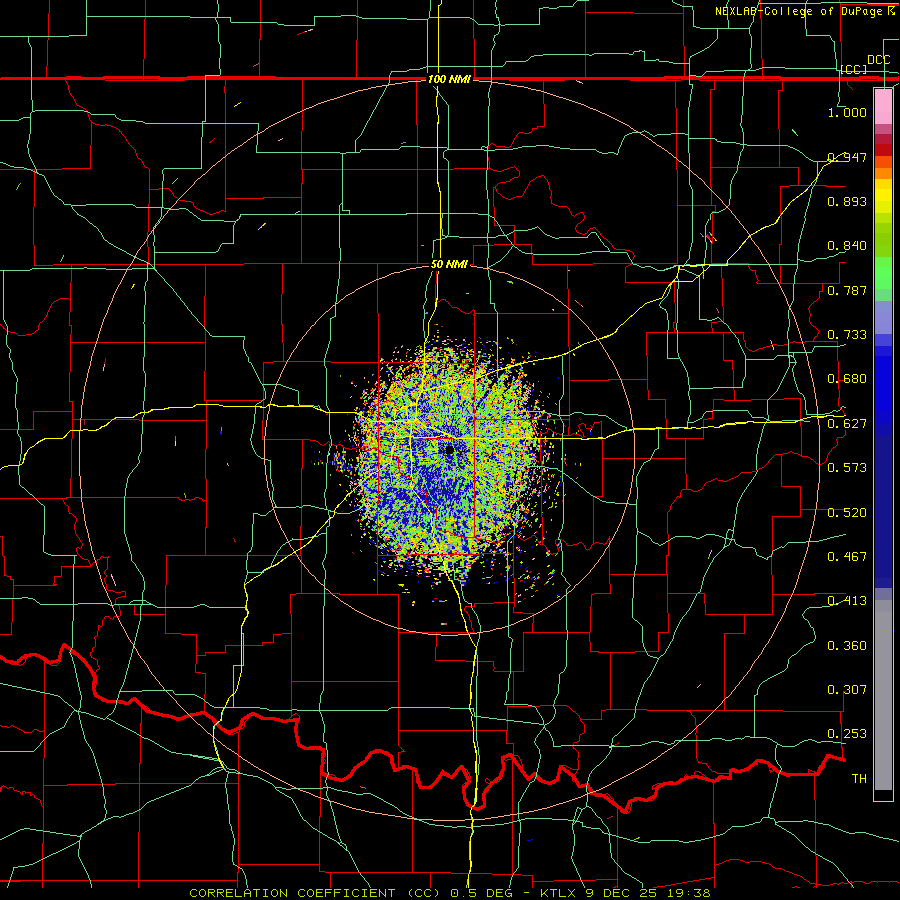Click the 0.893 legend value
Image resolution: width=900 pixels, height=900 pixels.
[x=847, y=201]
